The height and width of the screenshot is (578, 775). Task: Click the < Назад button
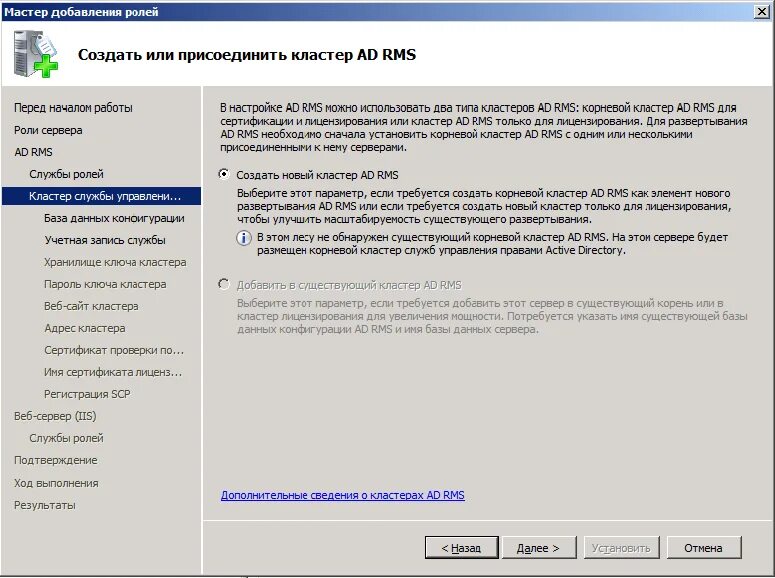[462, 548]
